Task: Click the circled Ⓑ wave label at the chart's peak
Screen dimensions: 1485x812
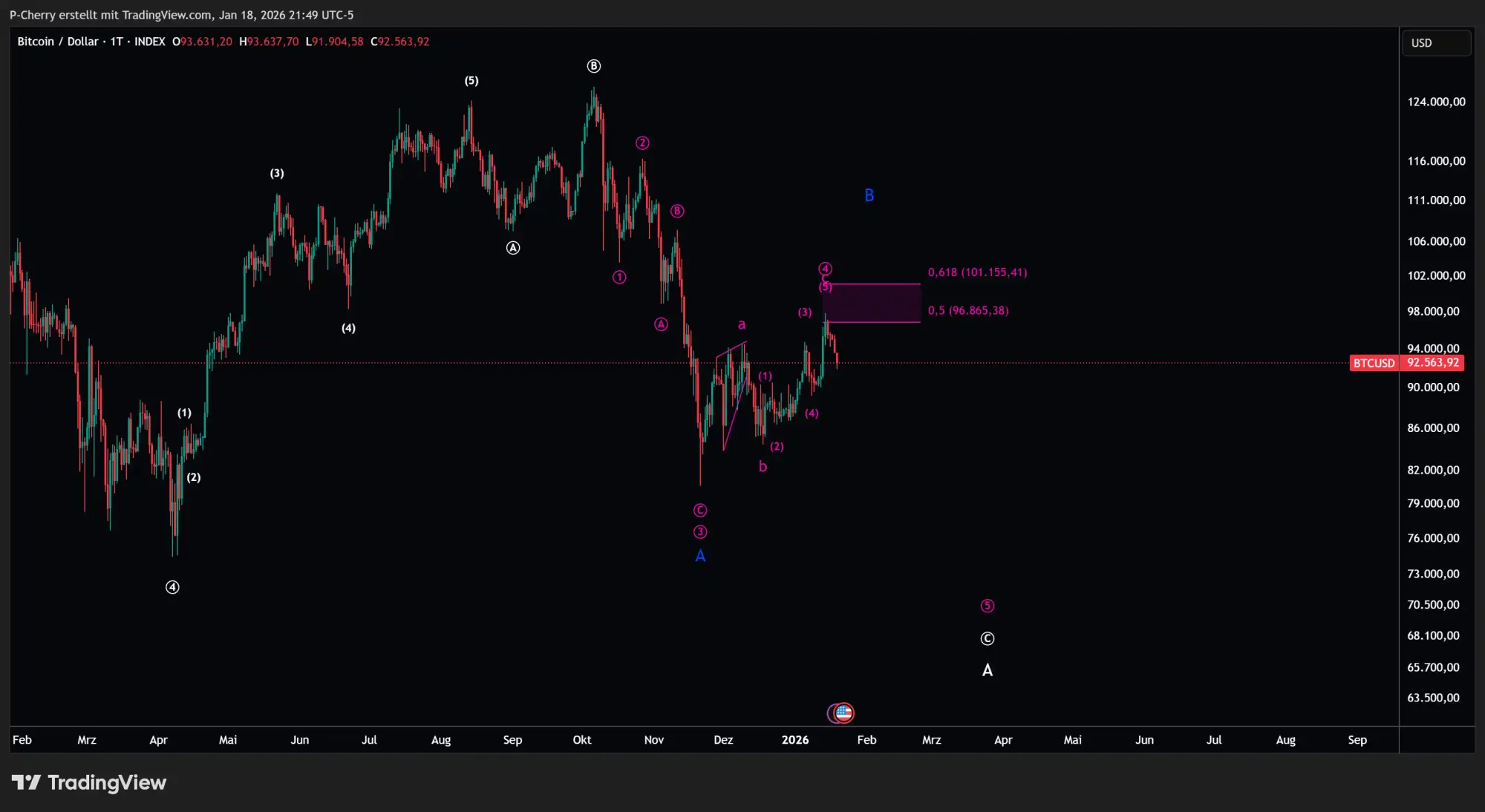Action: (x=593, y=66)
